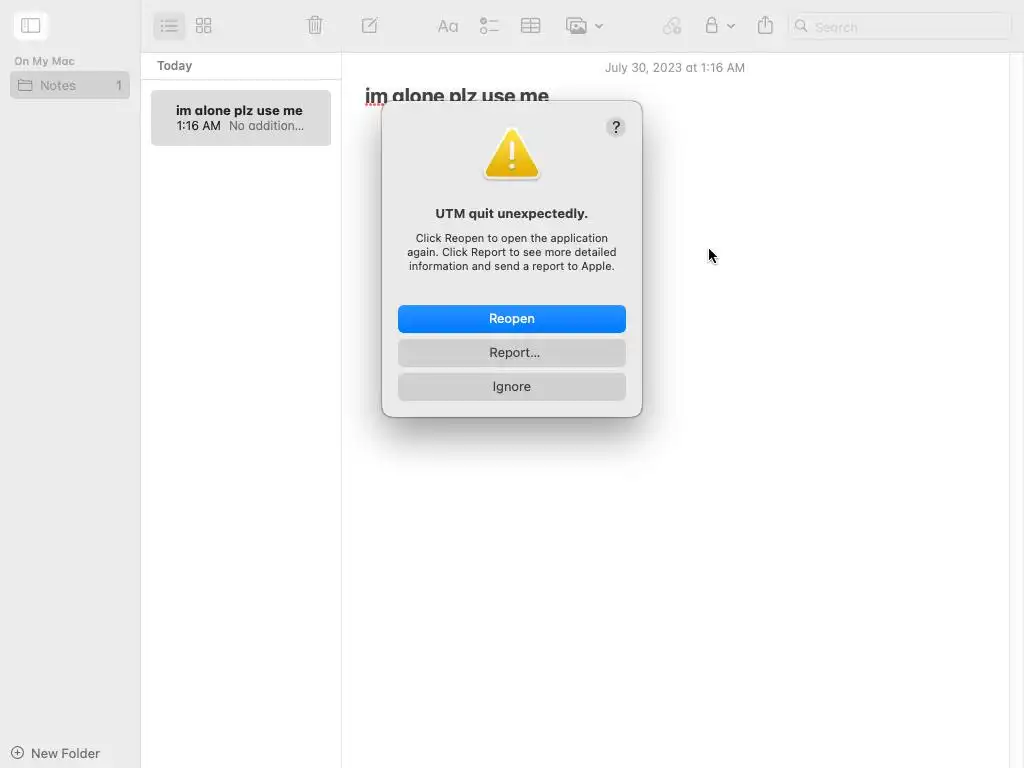The width and height of the screenshot is (1024, 768).
Task: Switch to list view
Action: point(169,26)
